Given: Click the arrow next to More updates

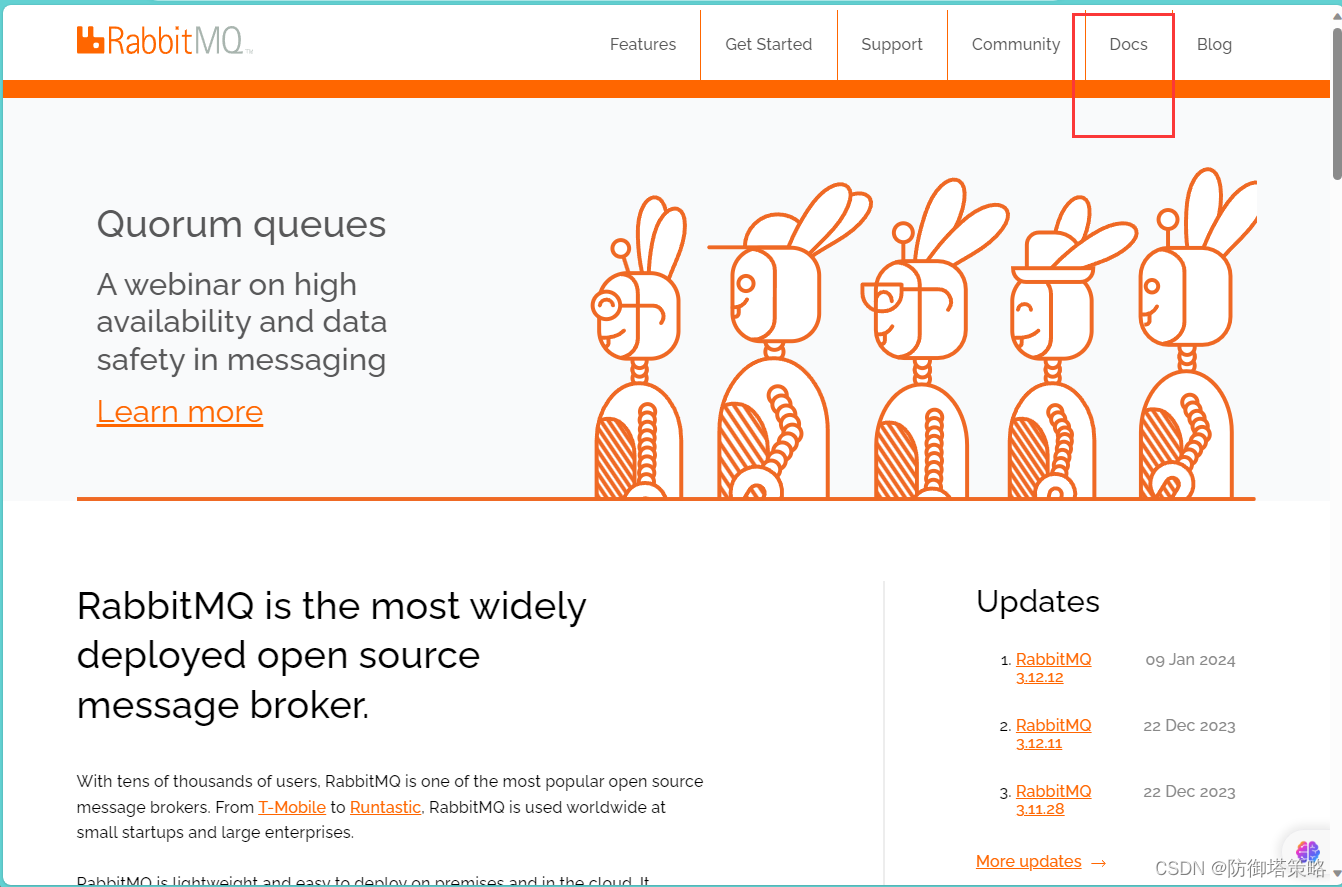Looking at the screenshot, I should coord(1098,862).
